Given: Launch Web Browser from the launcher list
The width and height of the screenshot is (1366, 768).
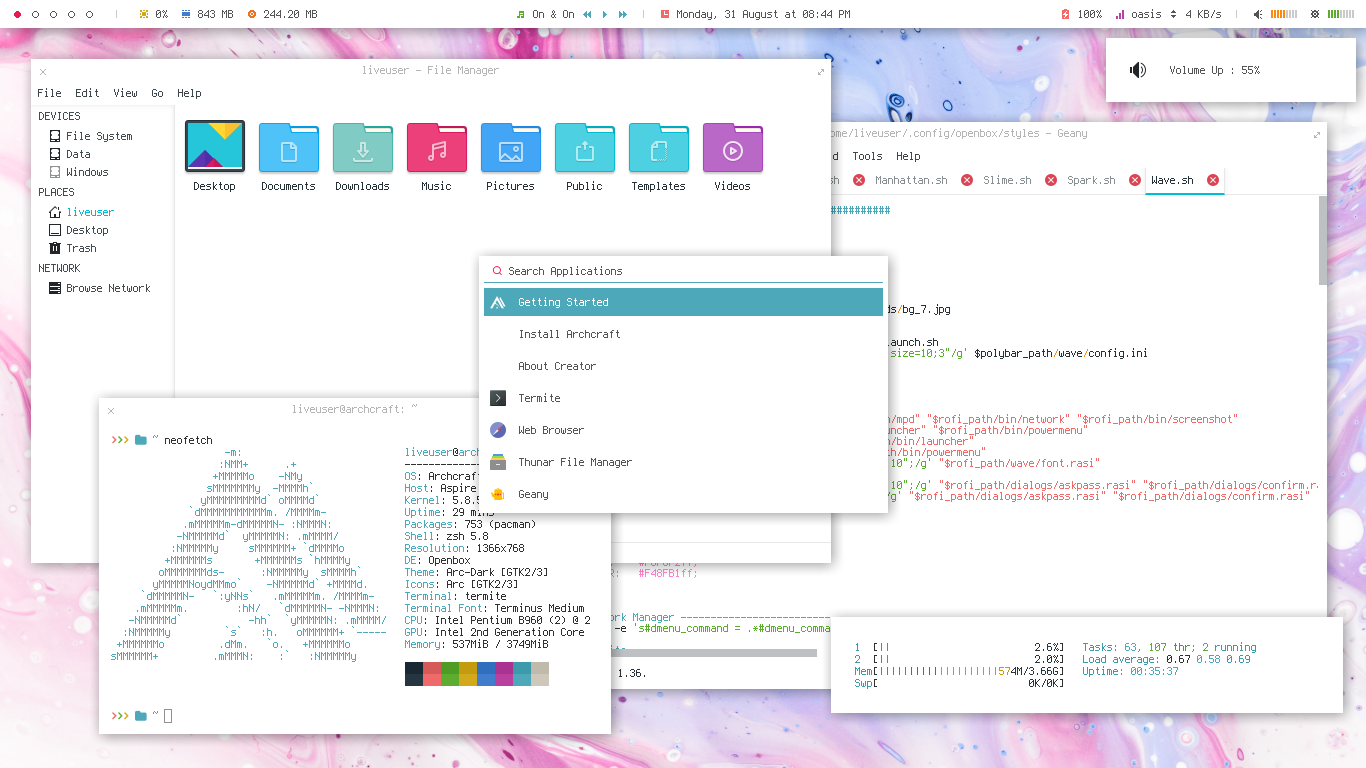Looking at the screenshot, I should click(x=683, y=430).
